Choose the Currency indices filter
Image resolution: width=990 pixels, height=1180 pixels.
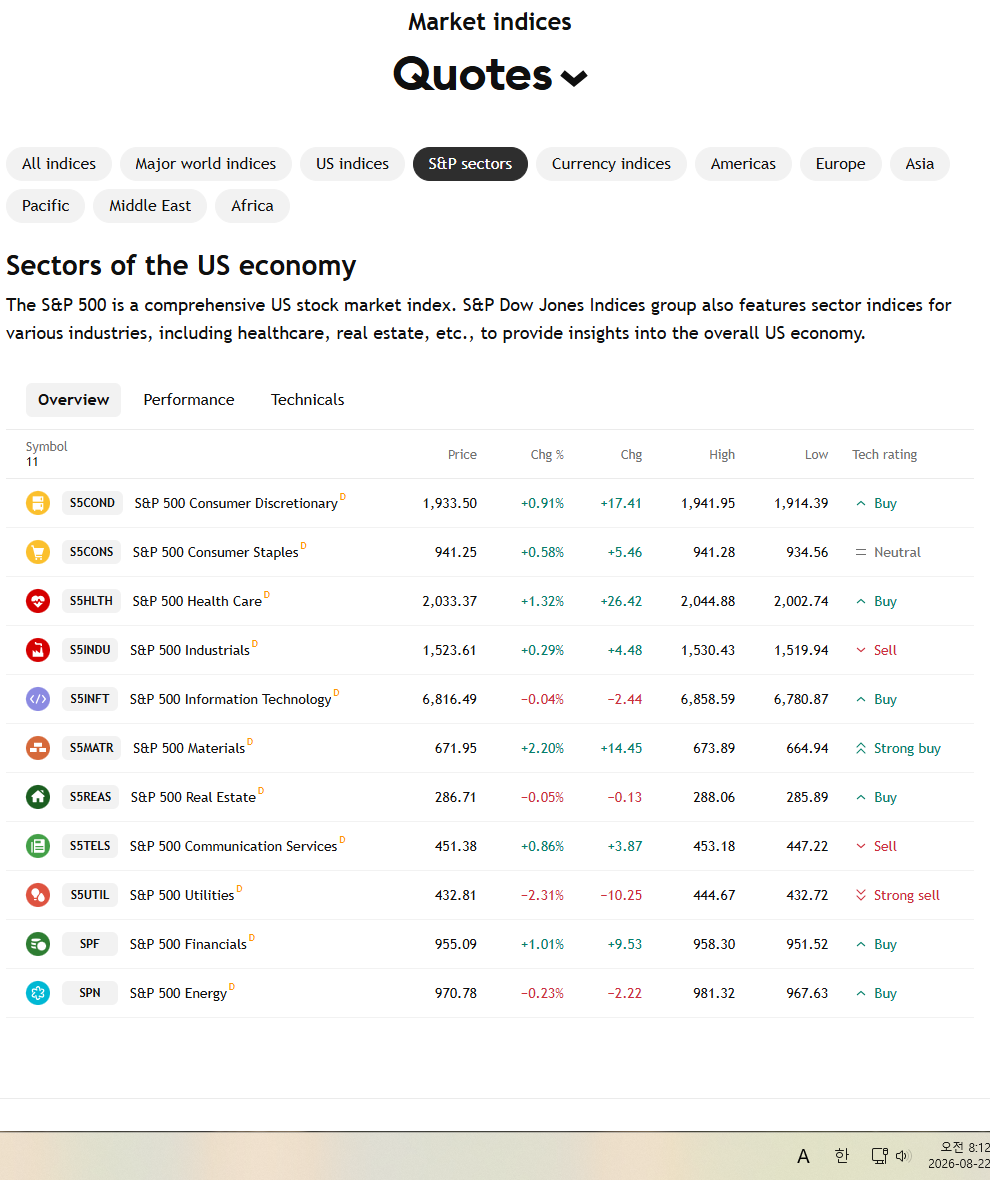pos(611,164)
